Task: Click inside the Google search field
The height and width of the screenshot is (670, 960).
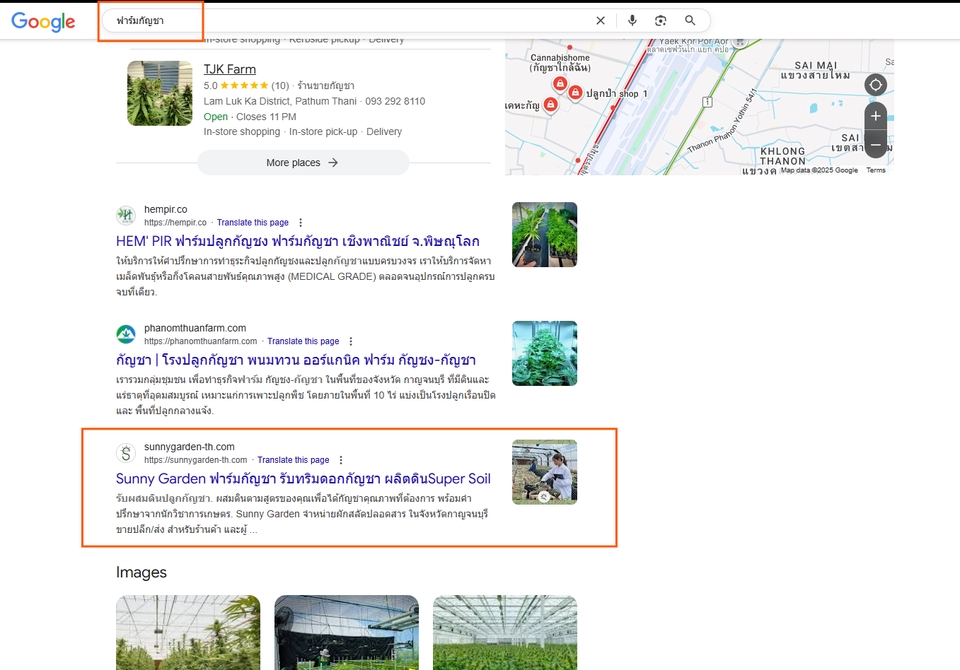Action: pyautogui.click(x=350, y=21)
